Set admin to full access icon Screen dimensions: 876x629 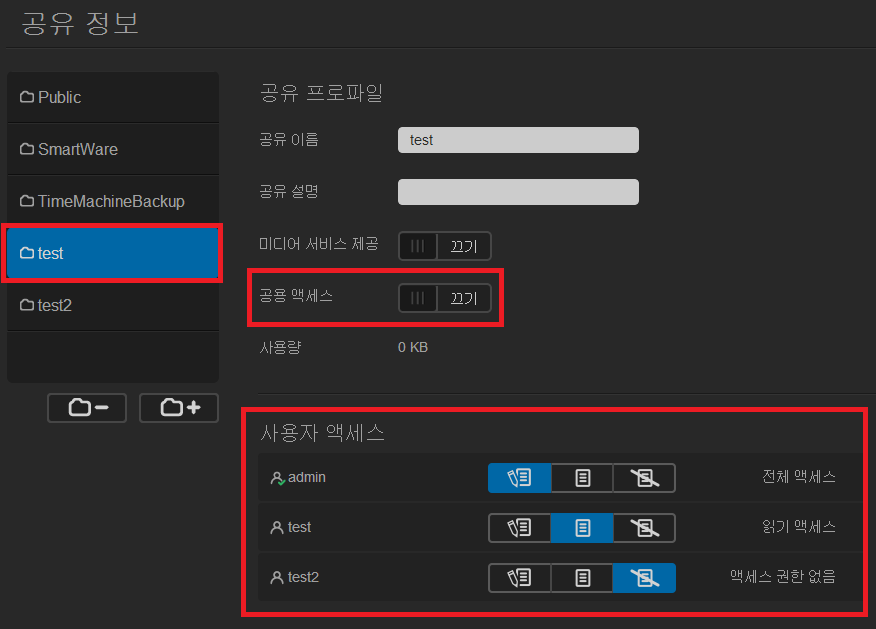(519, 478)
